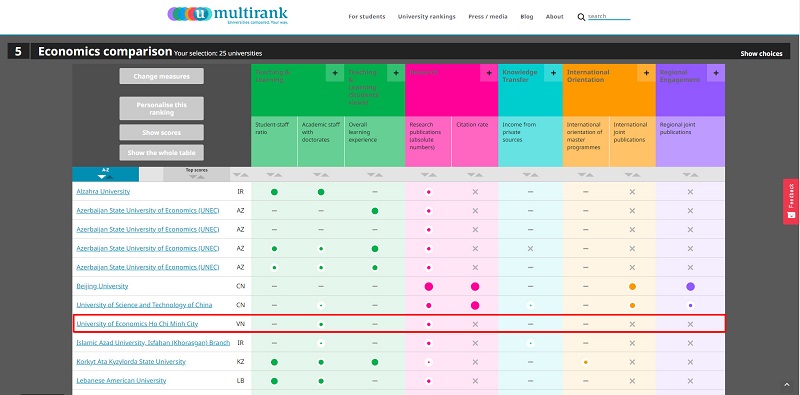Open the Blog page
Screen dimensions: 800x395
pyautogui.click(x=527, y=16)
